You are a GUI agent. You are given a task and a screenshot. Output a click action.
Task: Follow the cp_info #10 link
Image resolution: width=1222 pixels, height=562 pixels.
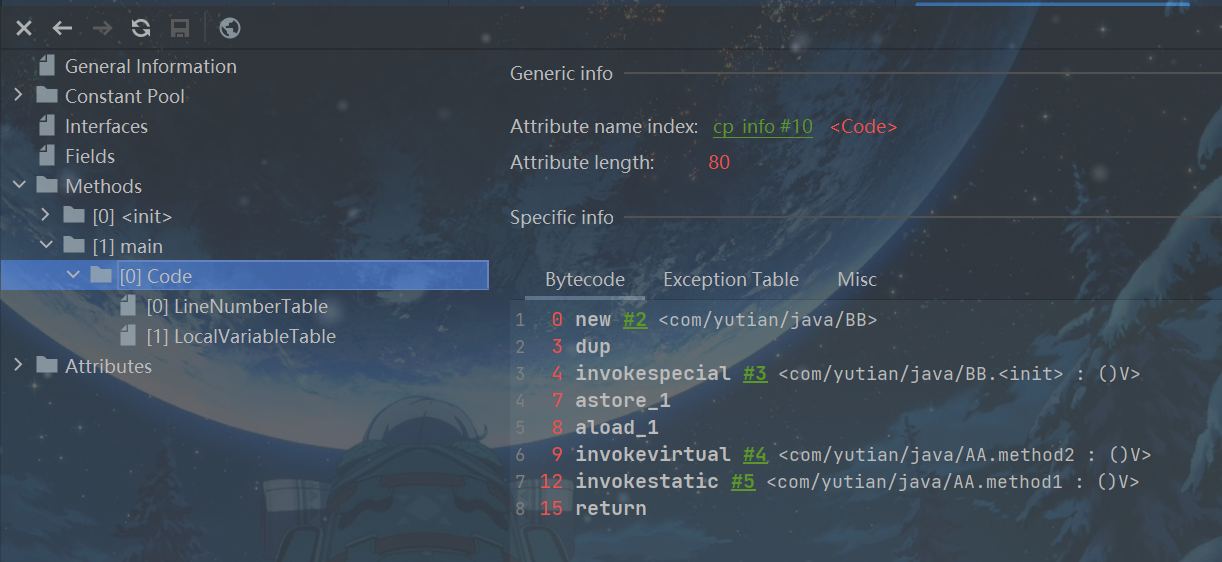[762, 128]
